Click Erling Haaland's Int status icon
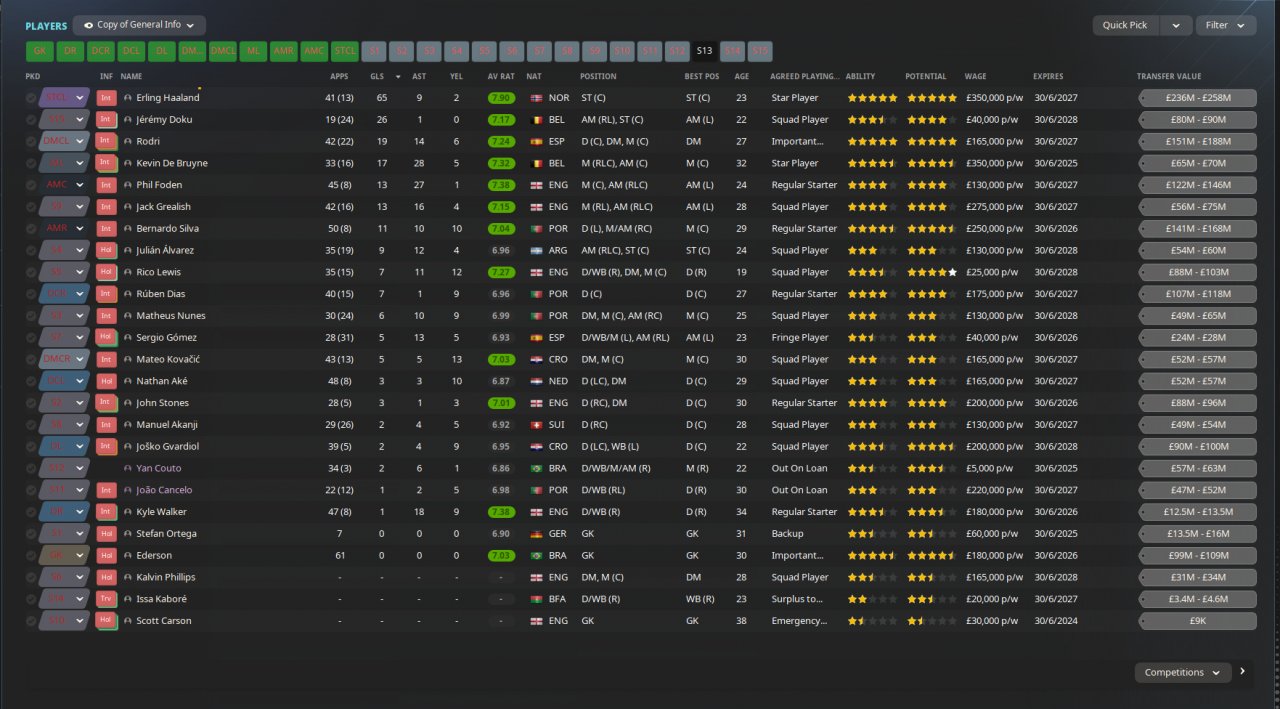The image size is (1280, 709). tap(107, 98)
